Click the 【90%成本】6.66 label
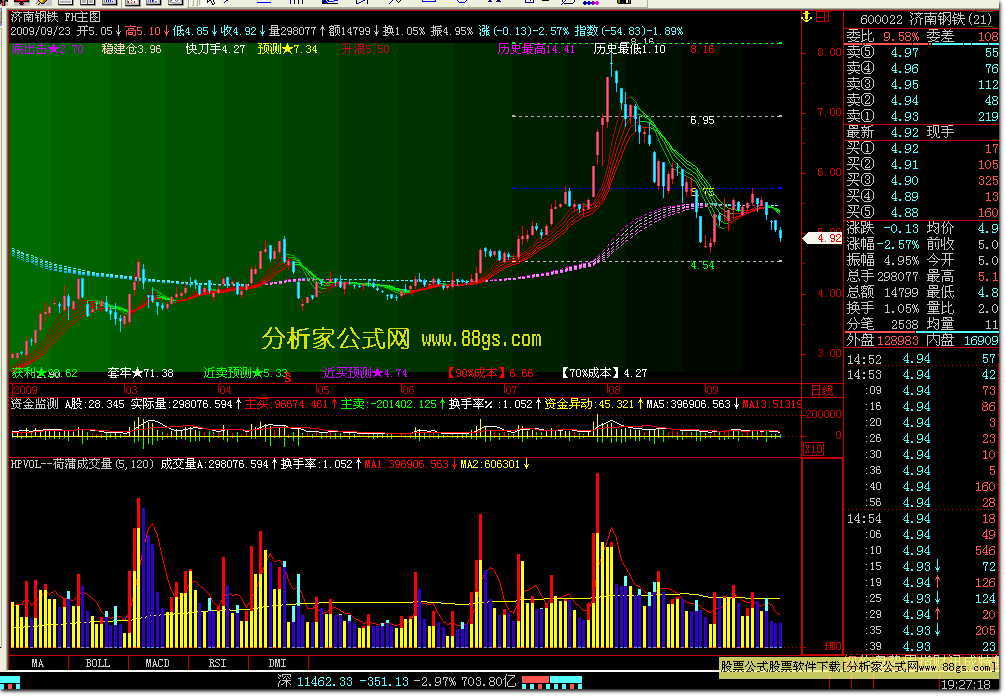Viewport: 1006px width, 696px height. tap(490, 373)
